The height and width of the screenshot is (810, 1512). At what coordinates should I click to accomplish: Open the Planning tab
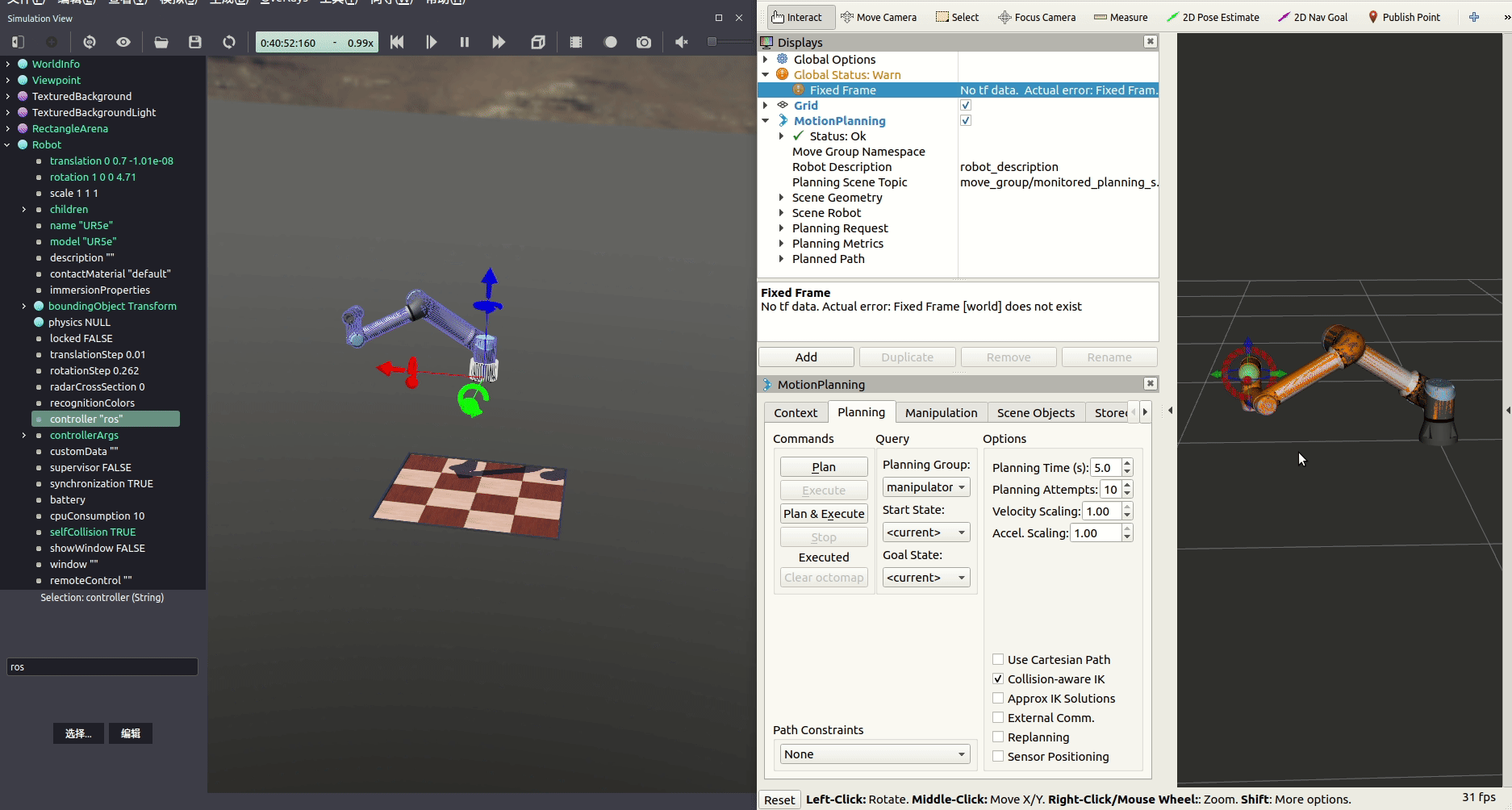pyautogui.click(x=861, y=411)
